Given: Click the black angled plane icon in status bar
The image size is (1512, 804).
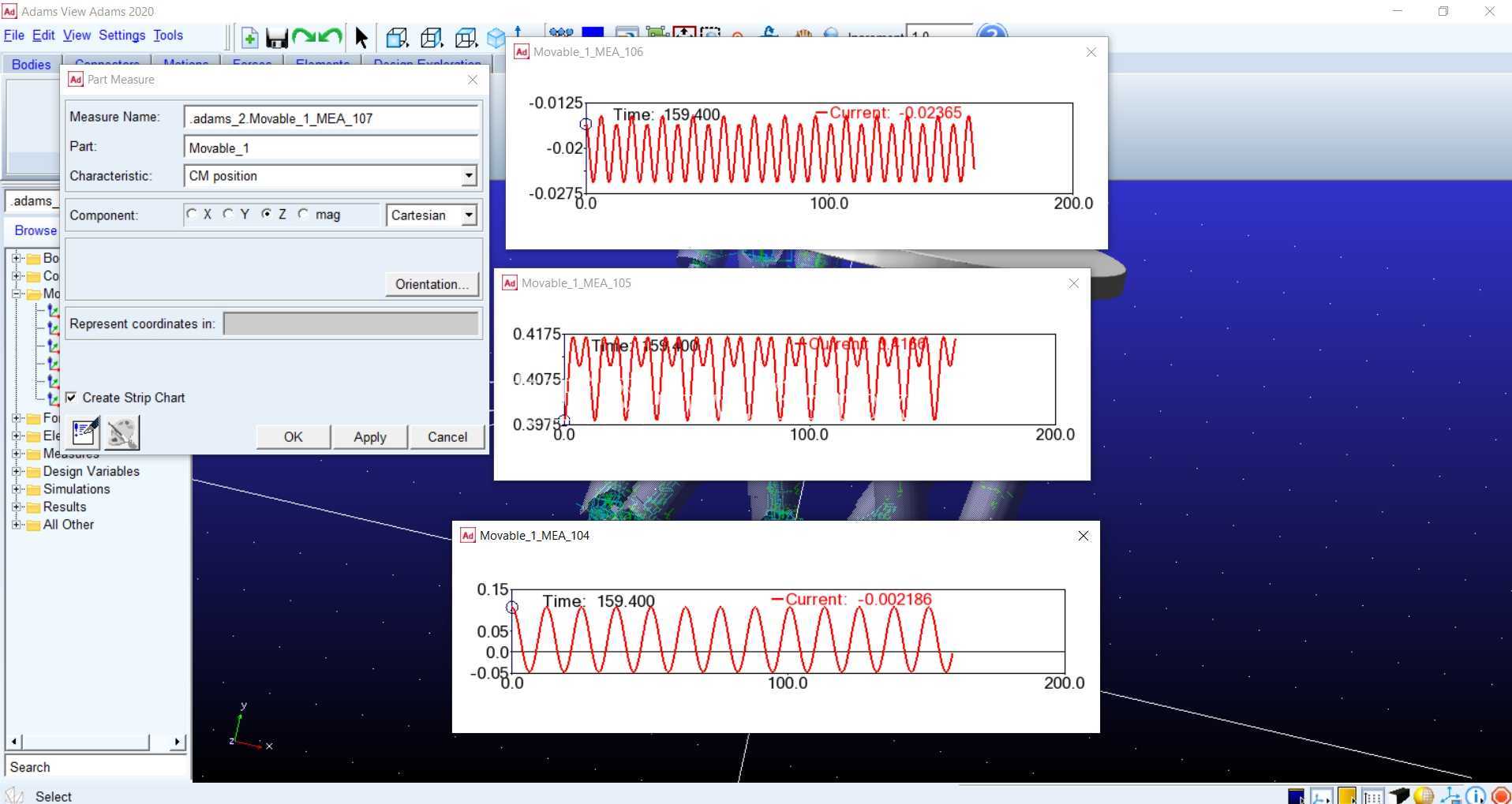Looking at the screenshot, I should tap(1398, 795).
